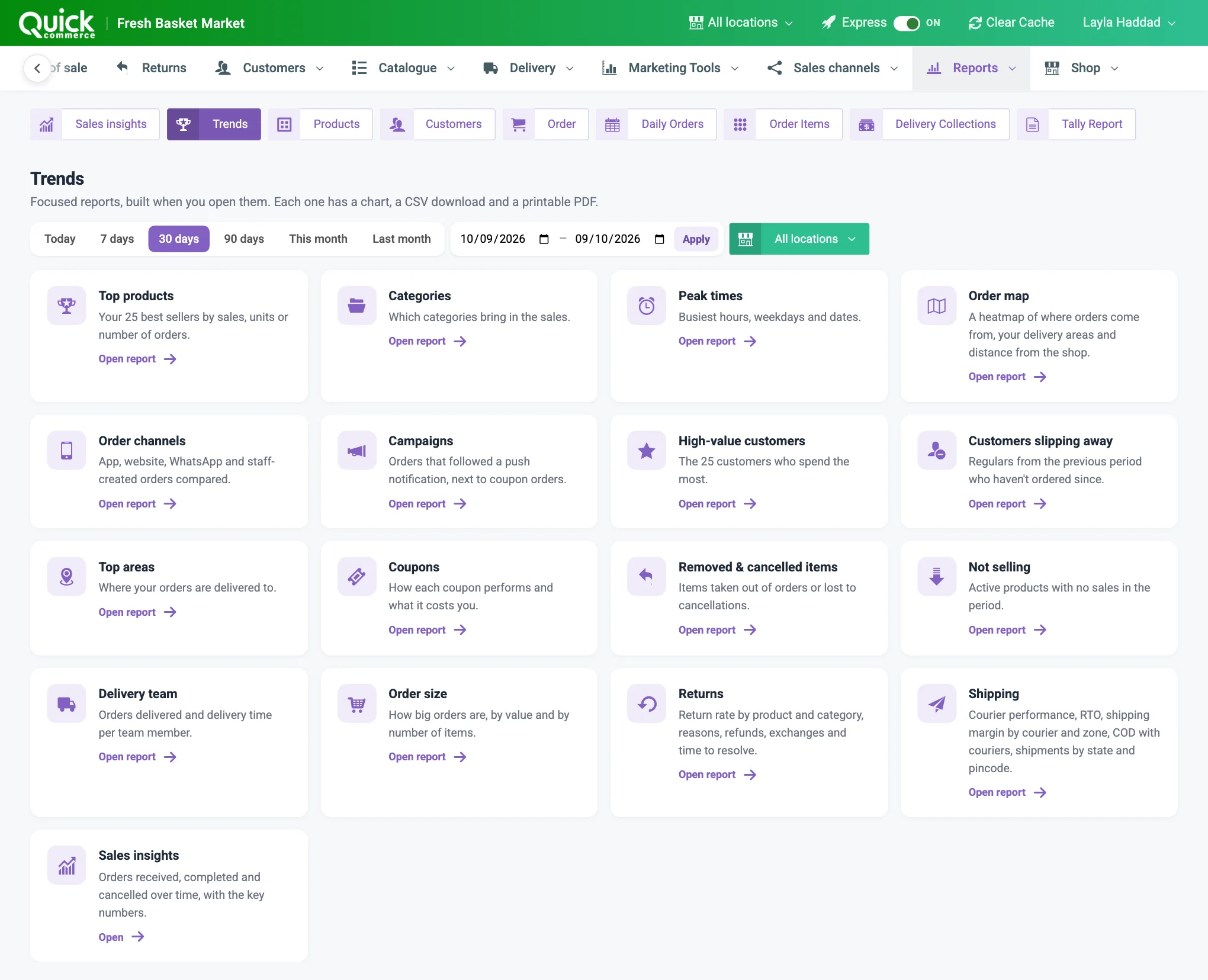Expand the Sales channels menu
This screenshot has height=980, width=1208.
pyautogui.click(x=833, y=68)
